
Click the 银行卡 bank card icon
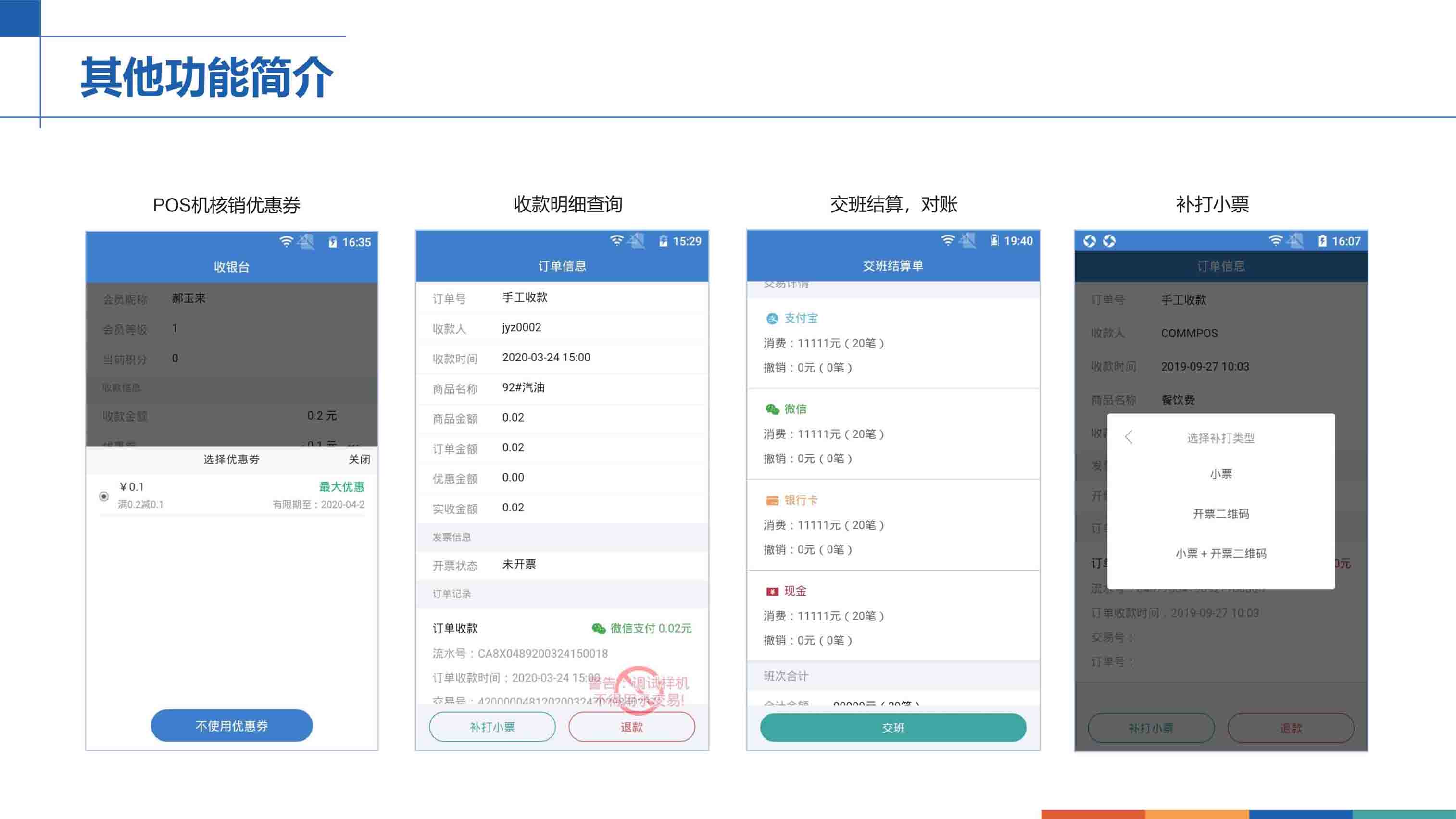click(x=772, y=500)
